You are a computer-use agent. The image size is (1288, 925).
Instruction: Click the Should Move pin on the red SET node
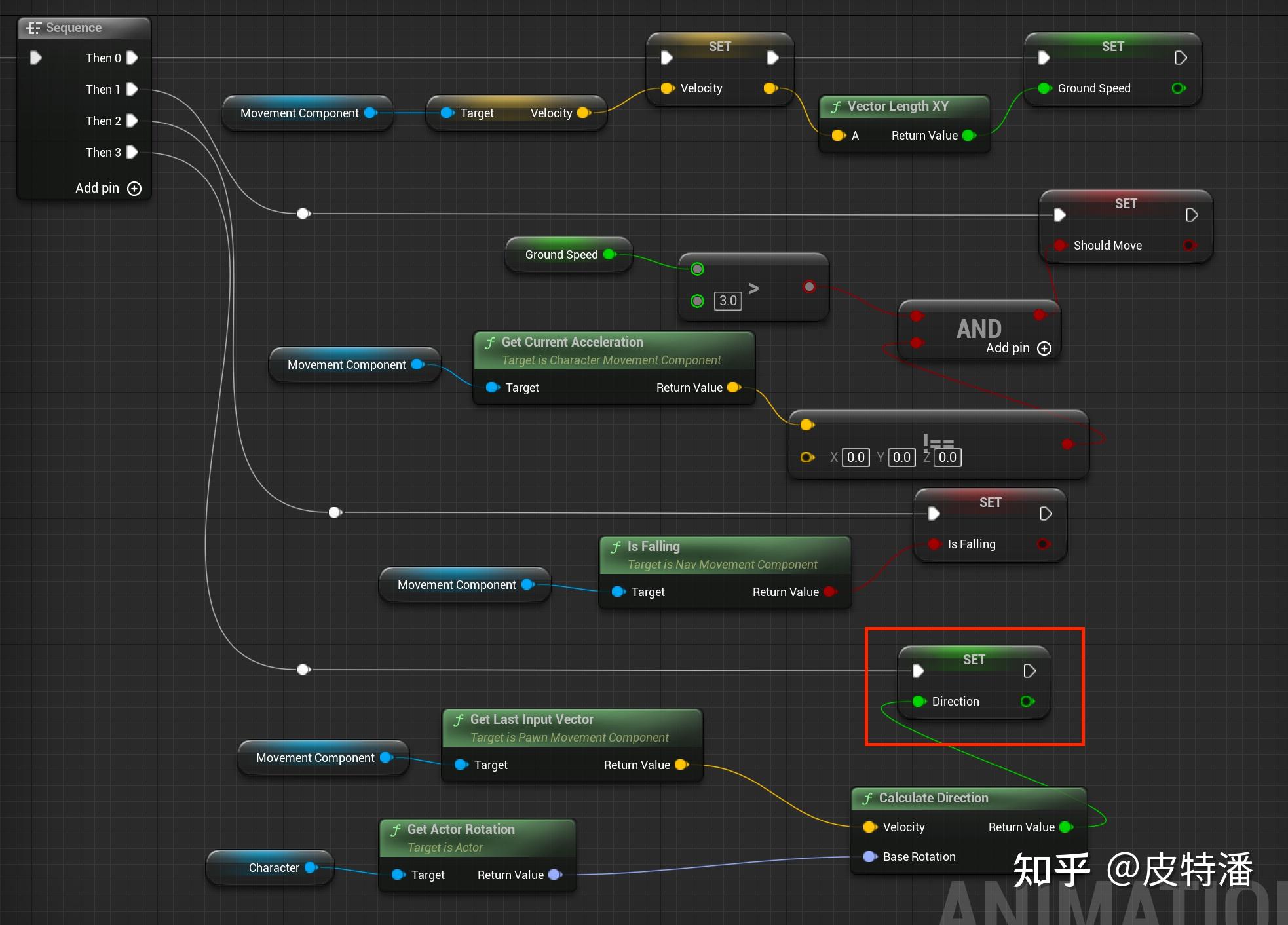point(1061,245)
